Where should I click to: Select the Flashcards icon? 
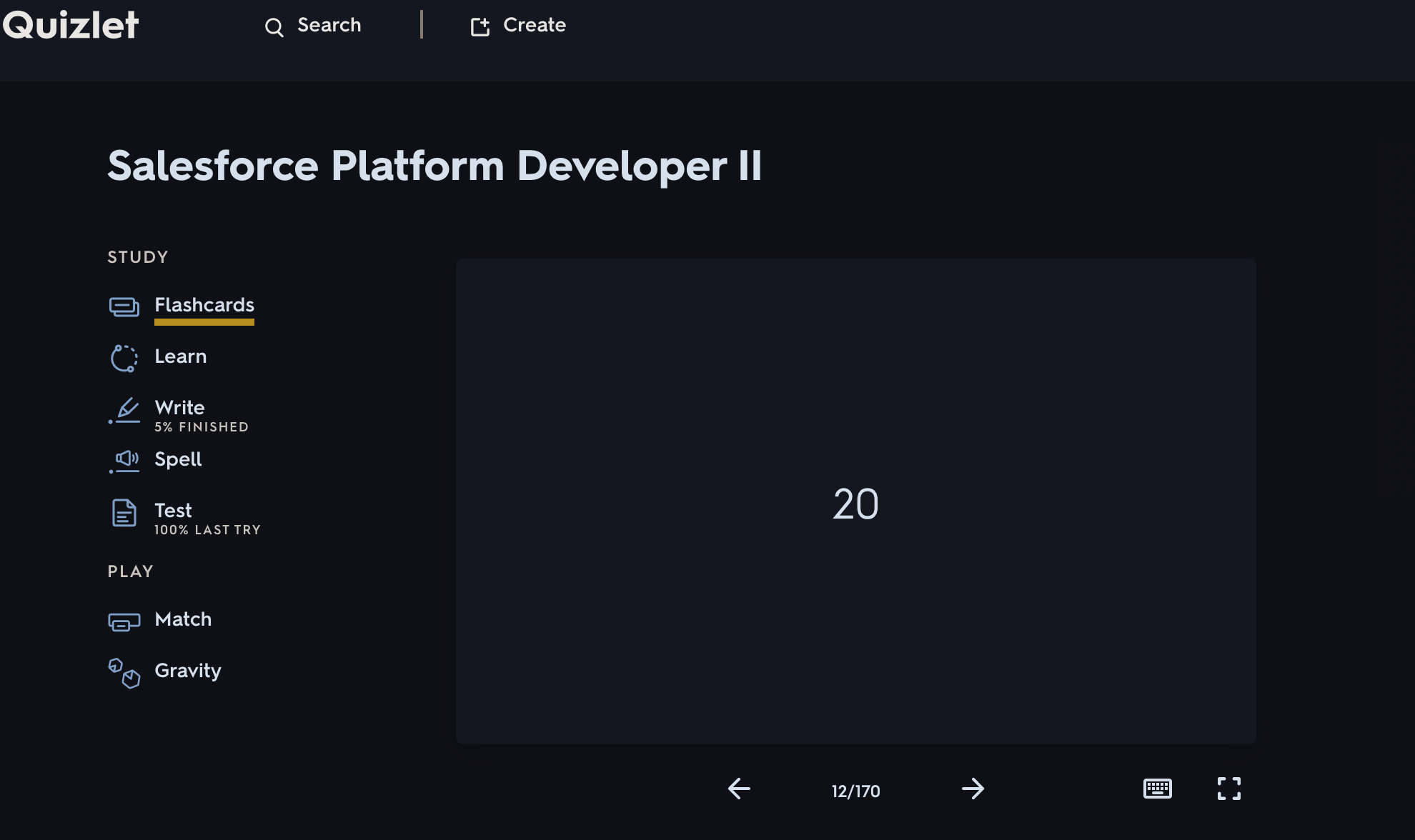pos(124,306)
